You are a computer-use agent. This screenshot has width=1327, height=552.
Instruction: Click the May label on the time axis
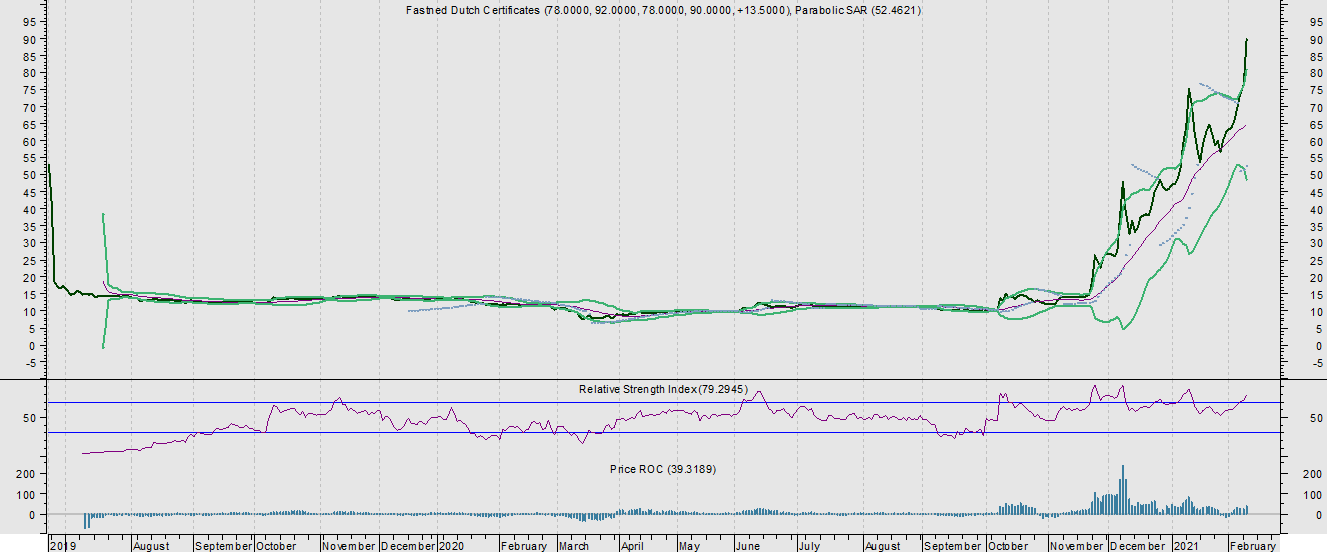pos(689,546)
